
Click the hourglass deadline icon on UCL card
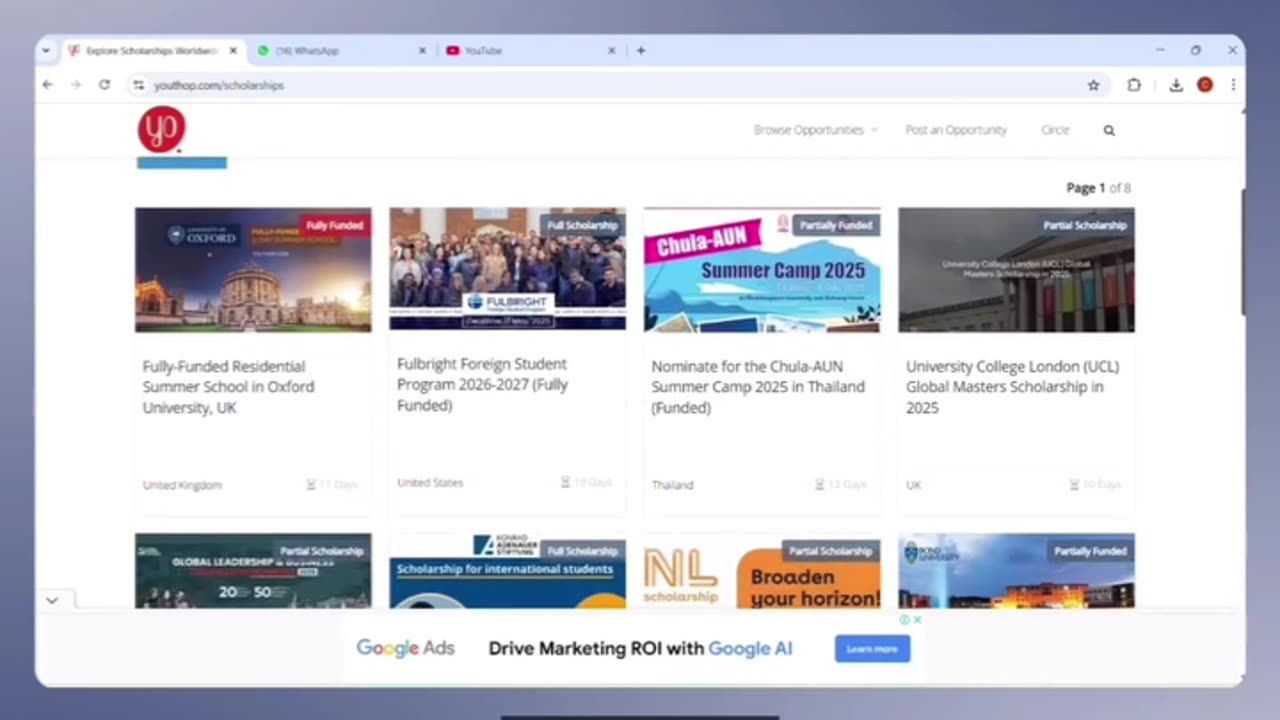point(1074,485)
